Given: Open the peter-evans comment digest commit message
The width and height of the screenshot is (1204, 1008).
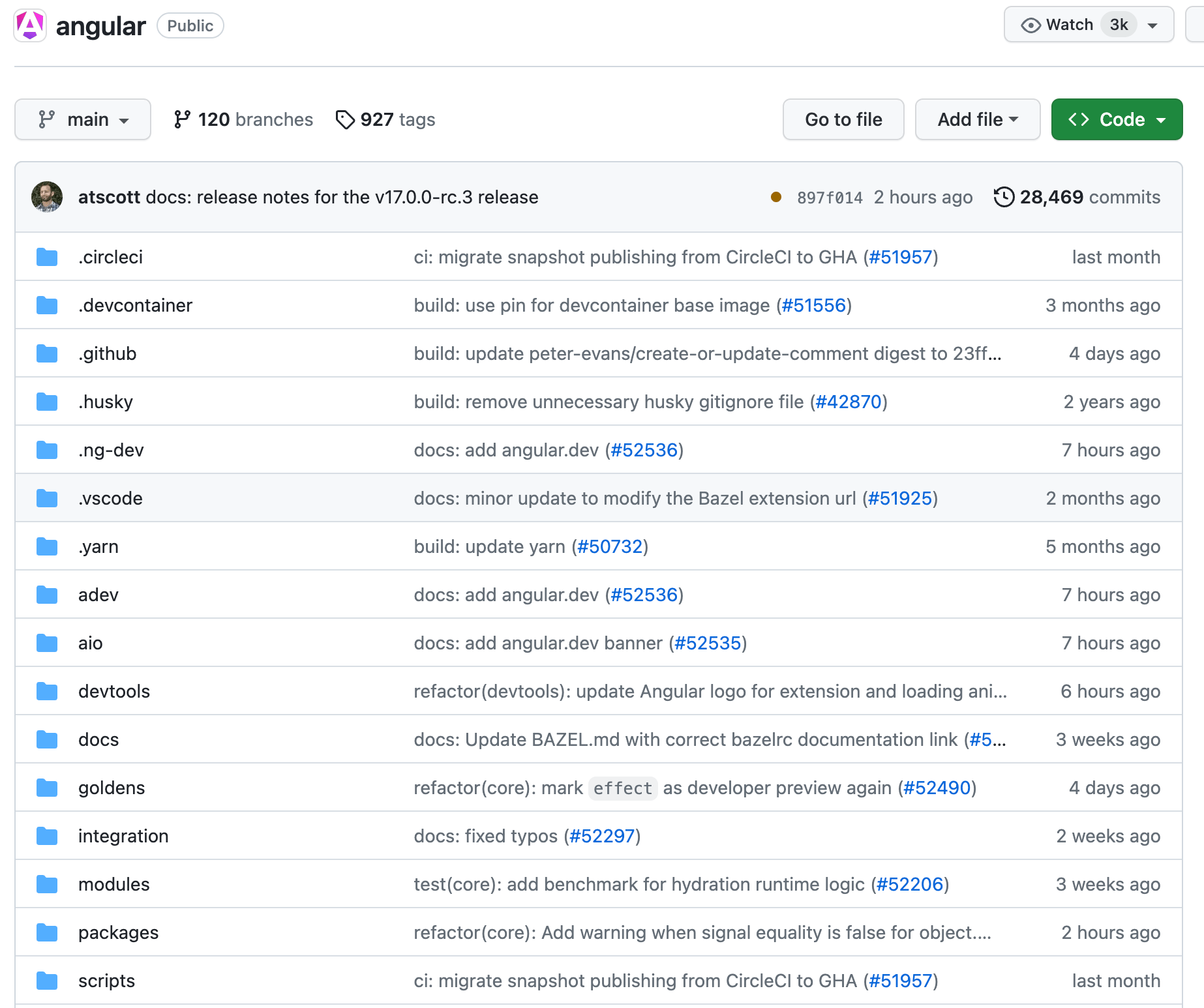Looking at the screenshot, I should (x=708, y=353).
